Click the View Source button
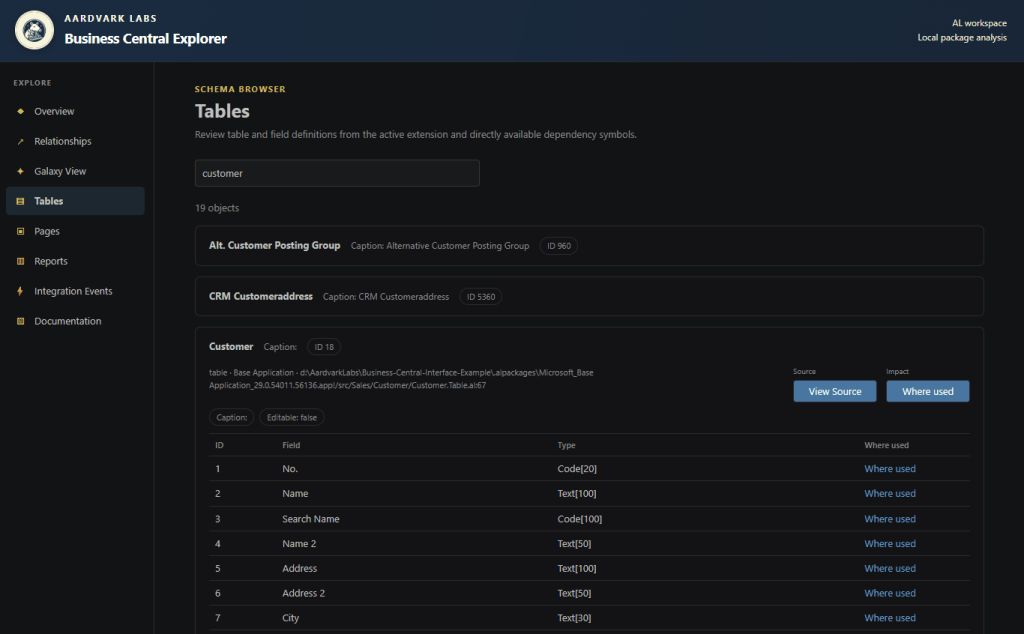Image resolution: width=1024 pixels, height=634 pixels. 835,391
